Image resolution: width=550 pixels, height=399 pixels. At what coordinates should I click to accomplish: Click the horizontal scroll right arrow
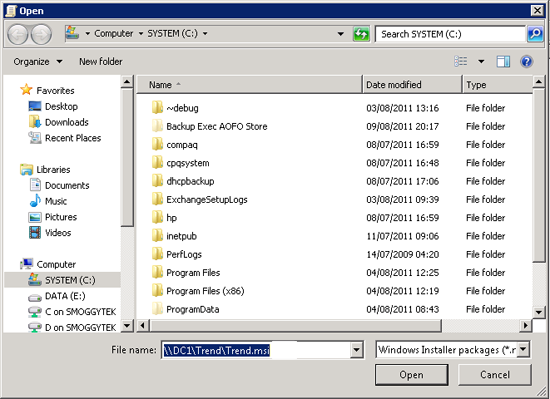point(525,325)
